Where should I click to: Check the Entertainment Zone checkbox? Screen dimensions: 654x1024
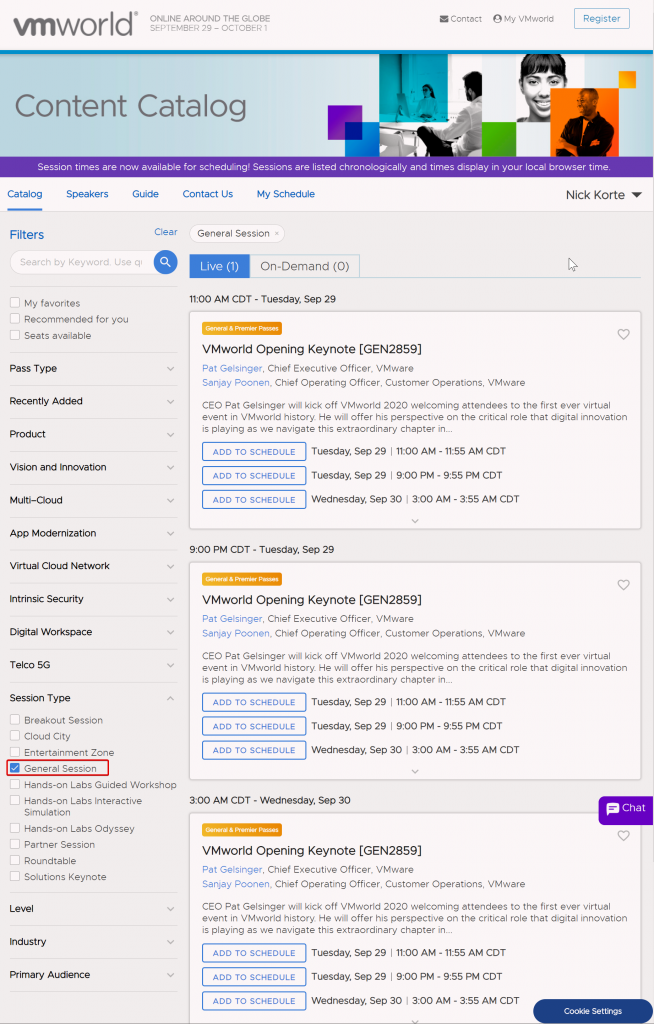point(14,752)
